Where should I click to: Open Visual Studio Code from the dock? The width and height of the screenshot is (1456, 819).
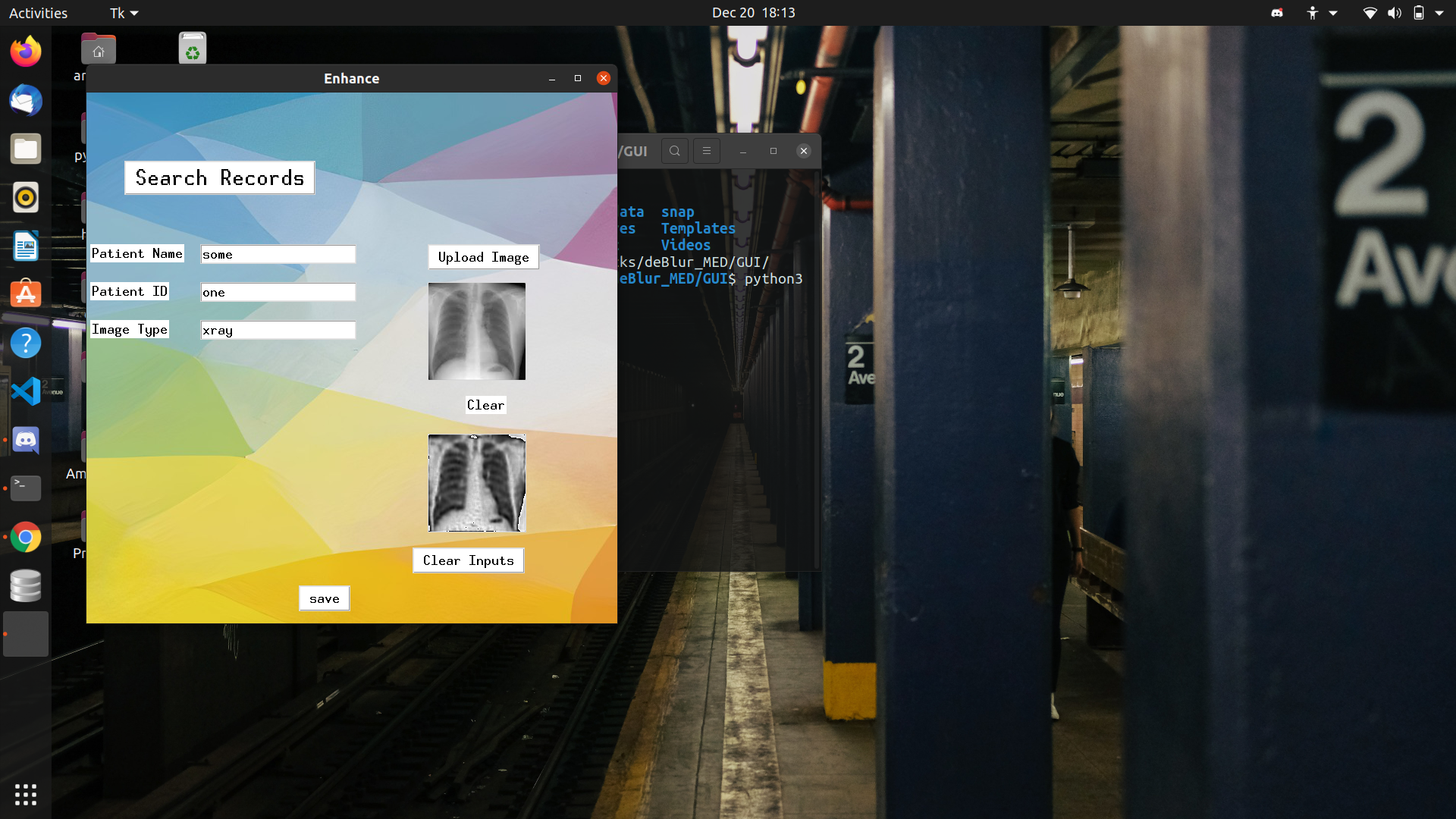click(x=26, y=391)
